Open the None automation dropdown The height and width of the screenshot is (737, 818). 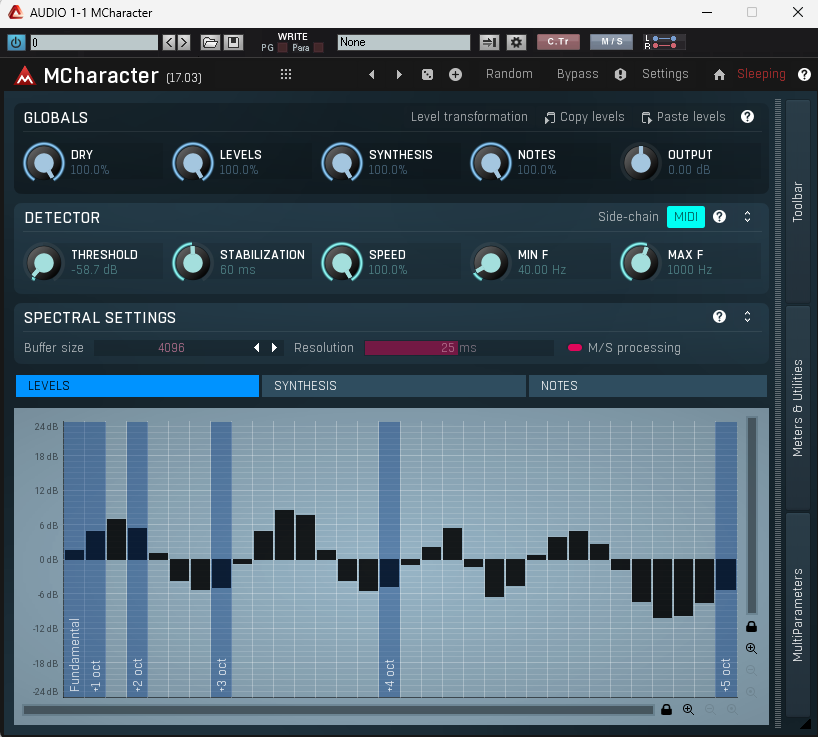click(x=404, y=42)
